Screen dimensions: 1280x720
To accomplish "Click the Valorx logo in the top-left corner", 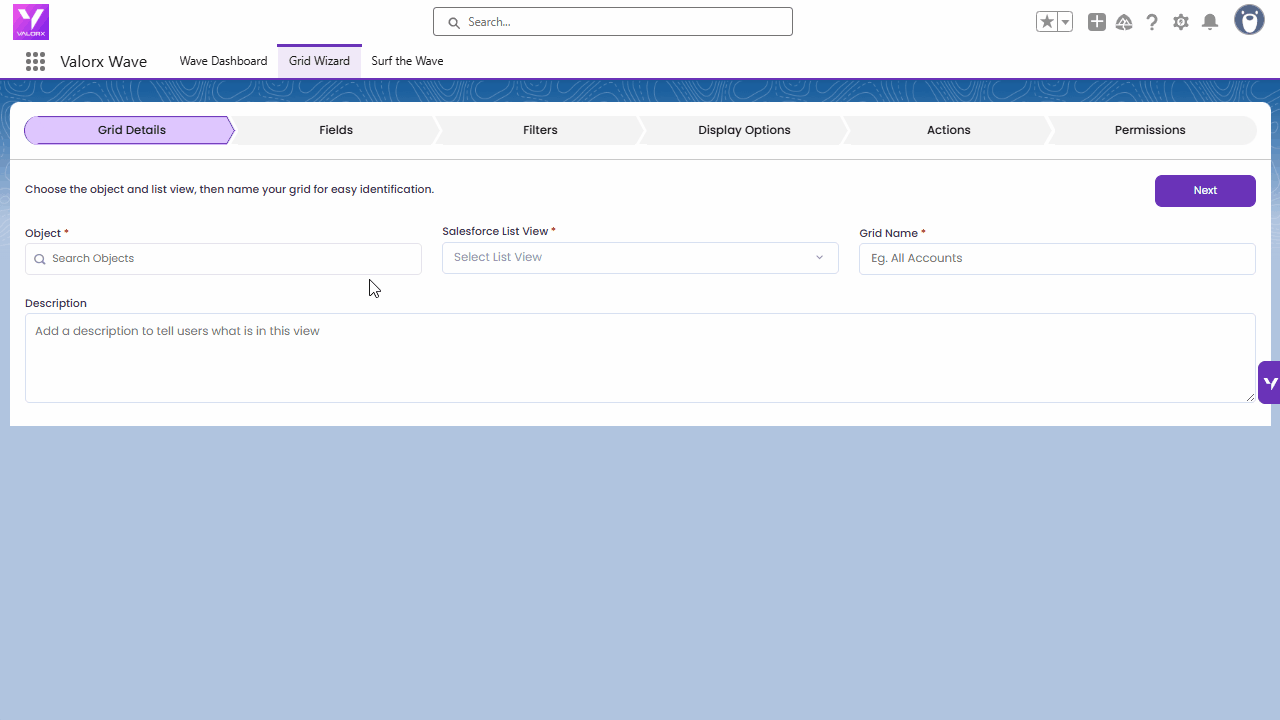I will click(x=30, y=21).
